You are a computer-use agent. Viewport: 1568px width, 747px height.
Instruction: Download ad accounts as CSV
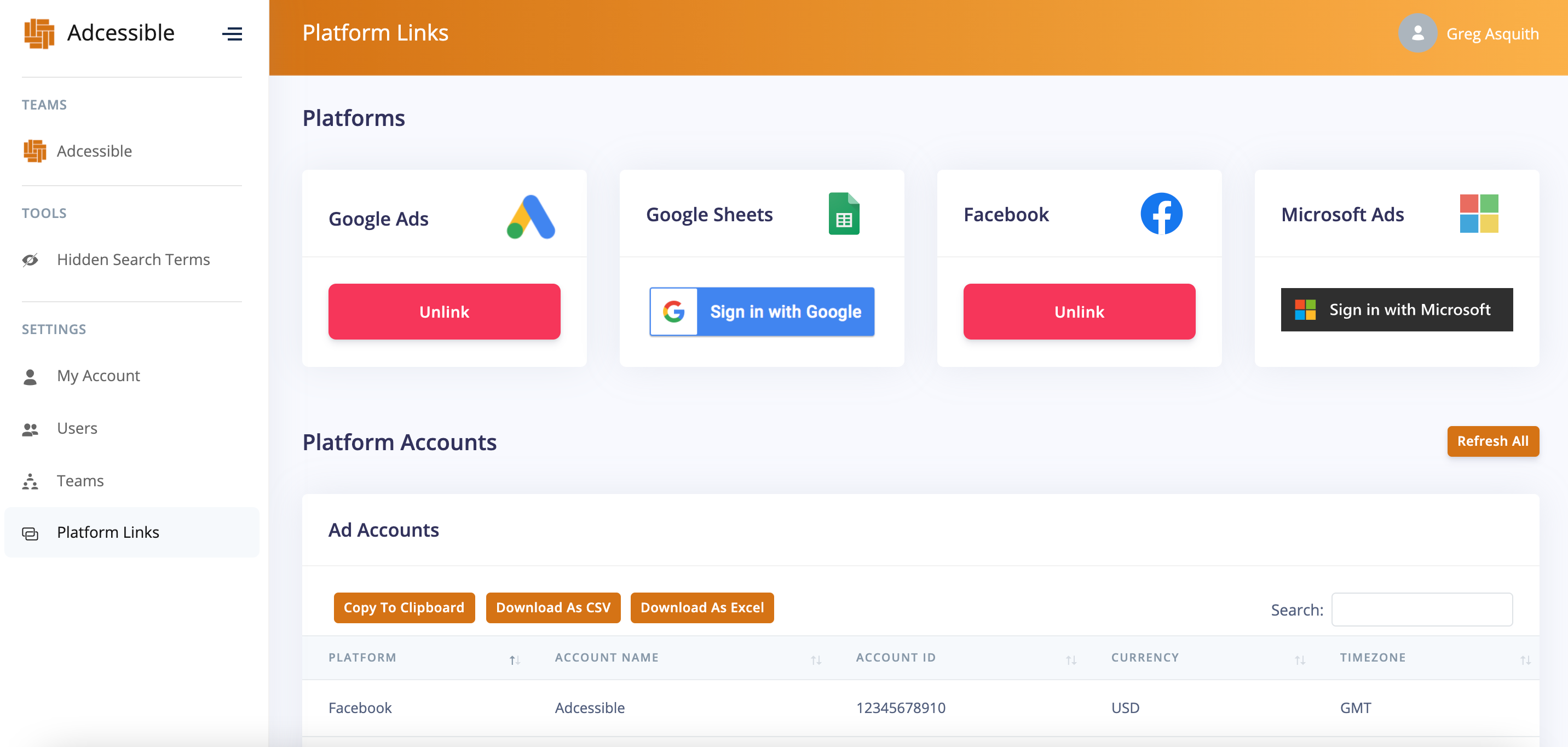(x=553, y=607)
